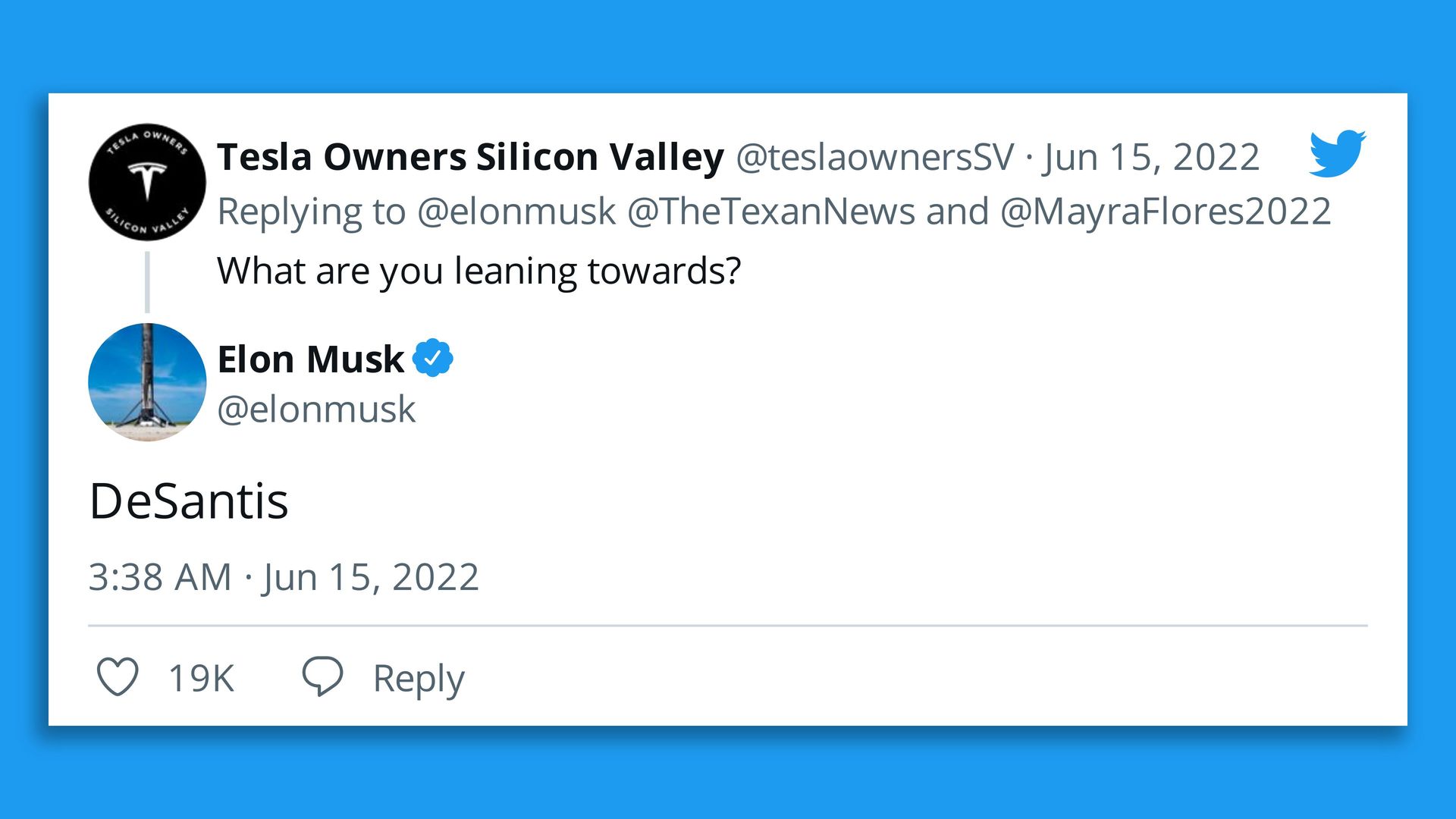The image size is (1456, 819).
Task: Click the Elon Musk display name
Action: click(310, 359)
